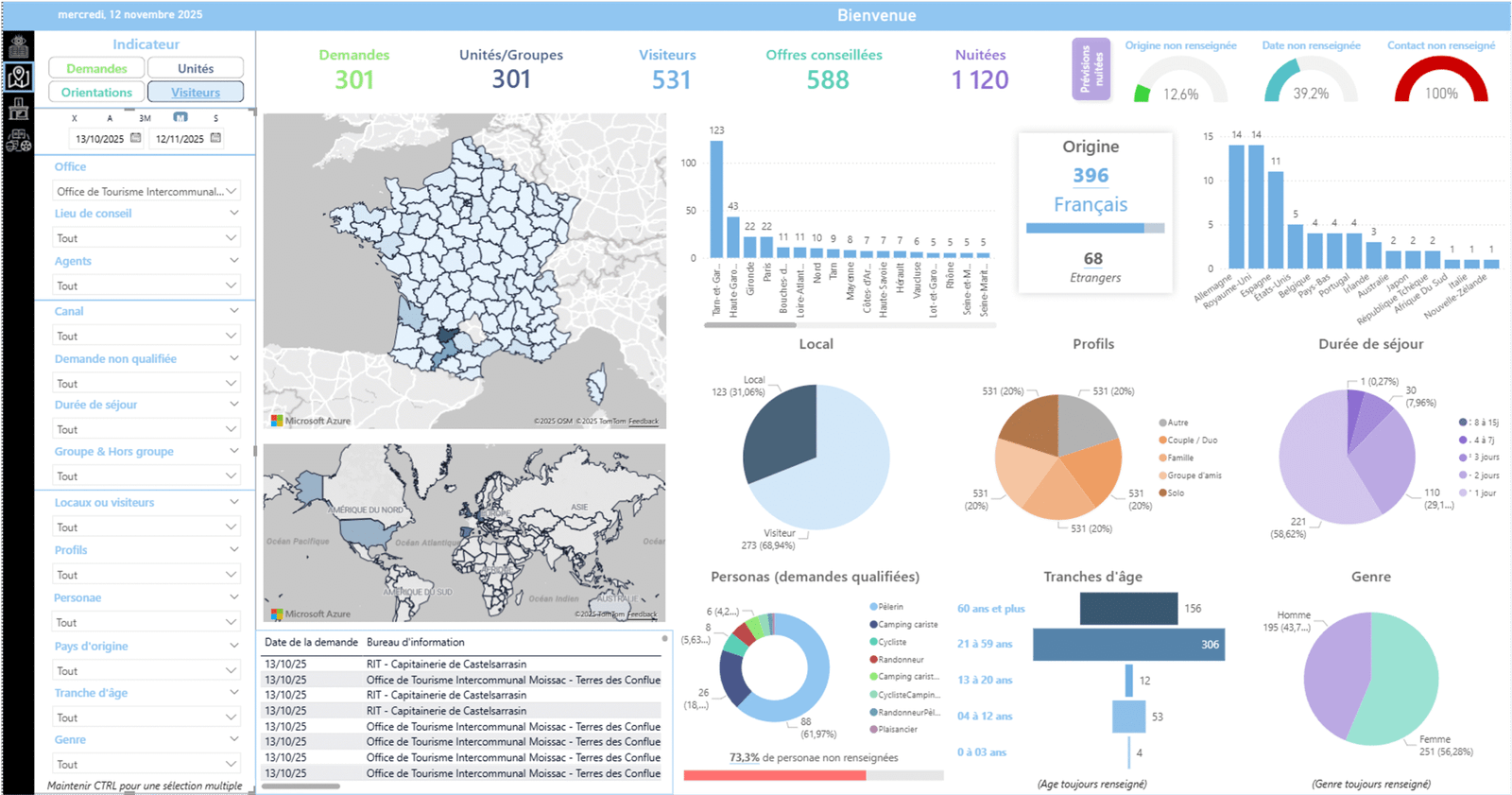This screenshot has width=1512, height=795.
Task: Click the start date field 13/10/2025
Action: pyautogui.click(x=99, y=139)
